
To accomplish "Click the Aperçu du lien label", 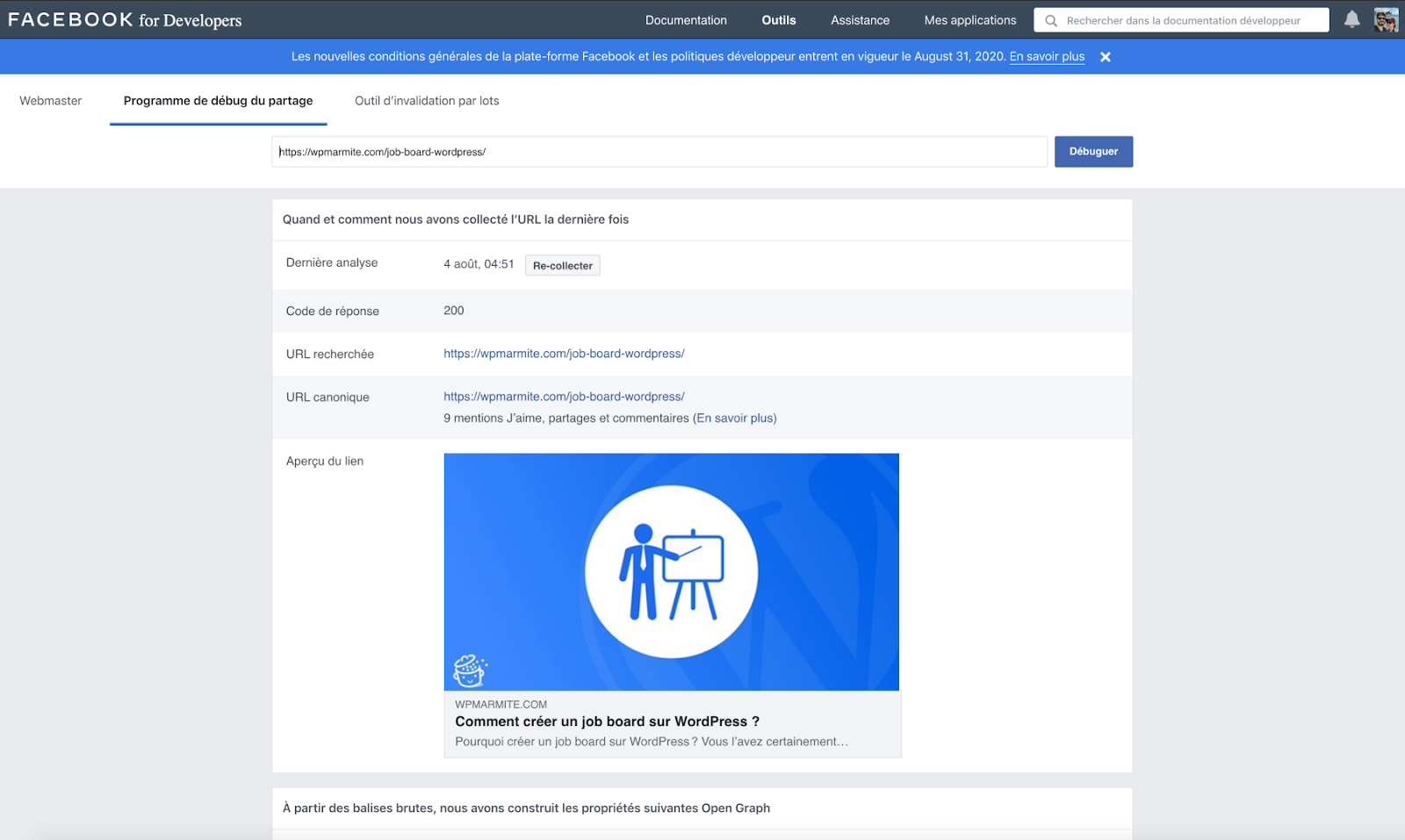I will tap(325, 461).
